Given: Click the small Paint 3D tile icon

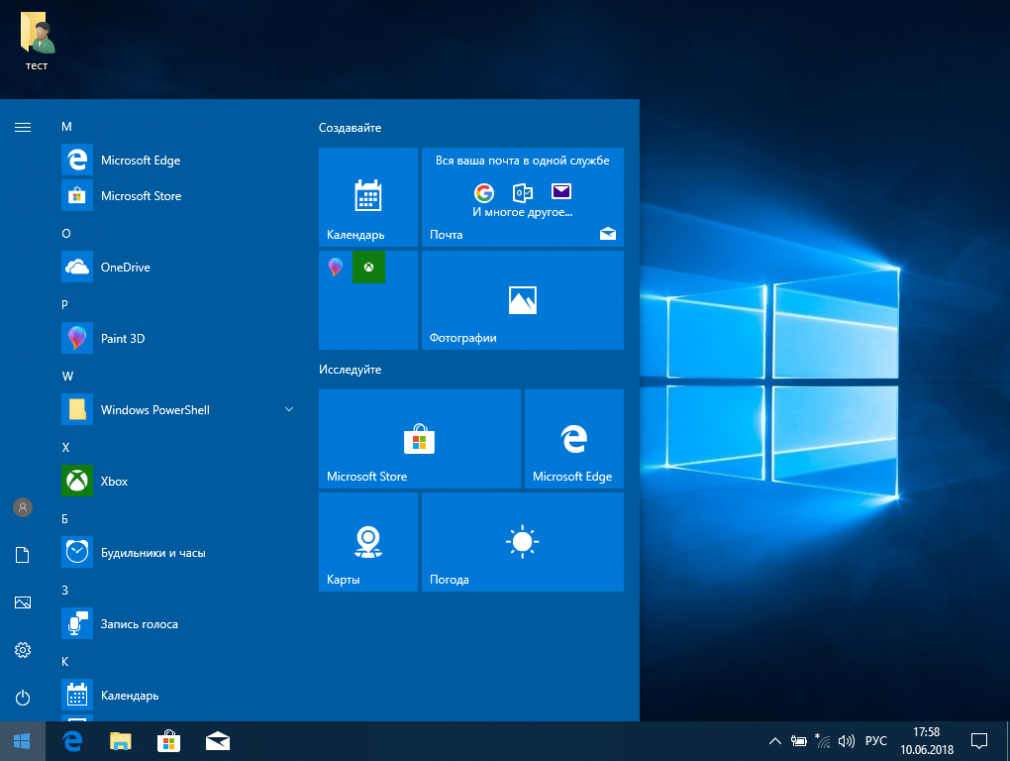Looking at the screenshot, I should 336,267.
